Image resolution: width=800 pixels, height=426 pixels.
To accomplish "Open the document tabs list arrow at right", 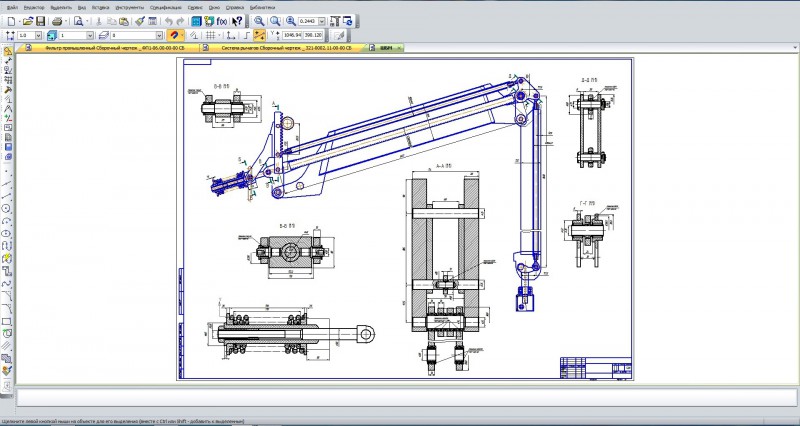I will (x=795, y=48).
